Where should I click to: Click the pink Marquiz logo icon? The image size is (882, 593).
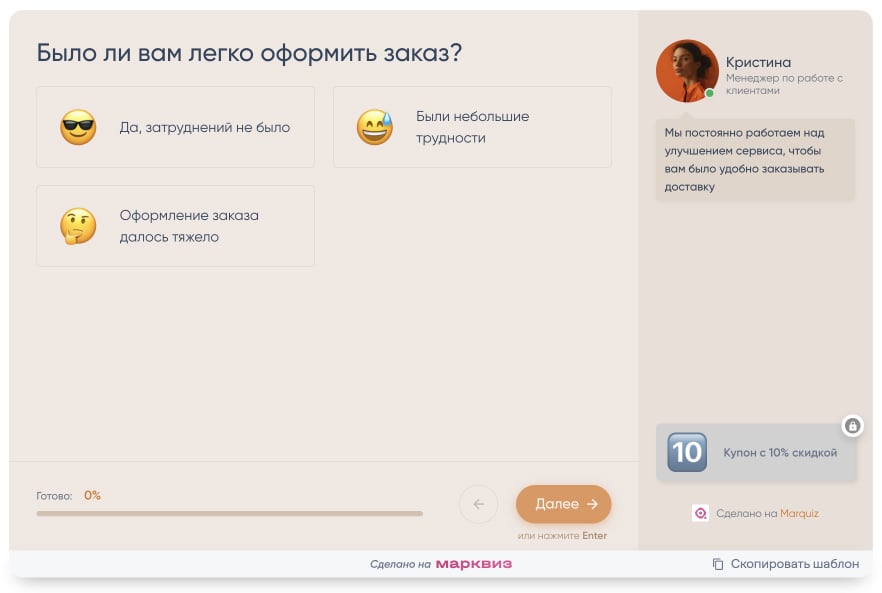pyautogui.click(x=700, y=512)
